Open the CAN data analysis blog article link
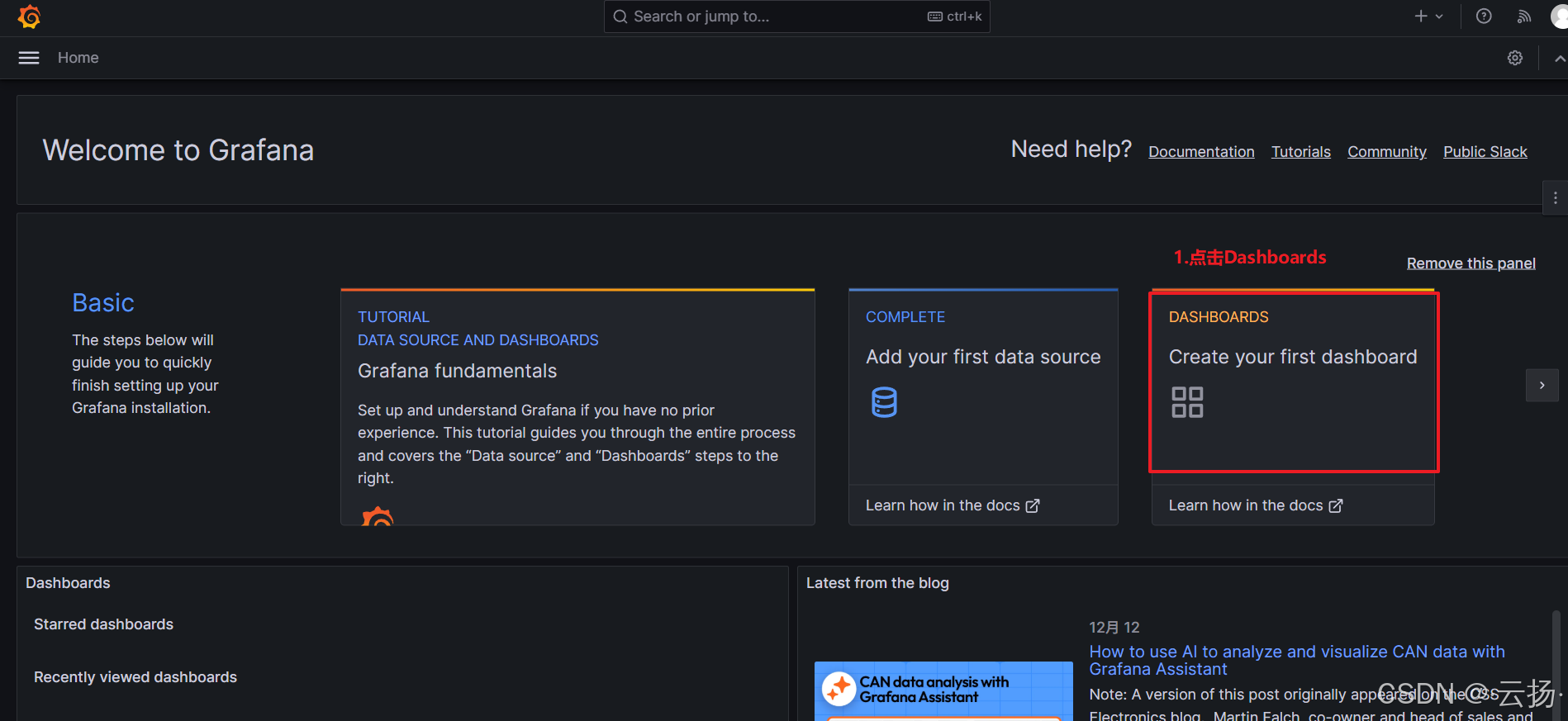Image resolution: width=1568 pixels, height=721 pixels. (x=1297, y=661)
